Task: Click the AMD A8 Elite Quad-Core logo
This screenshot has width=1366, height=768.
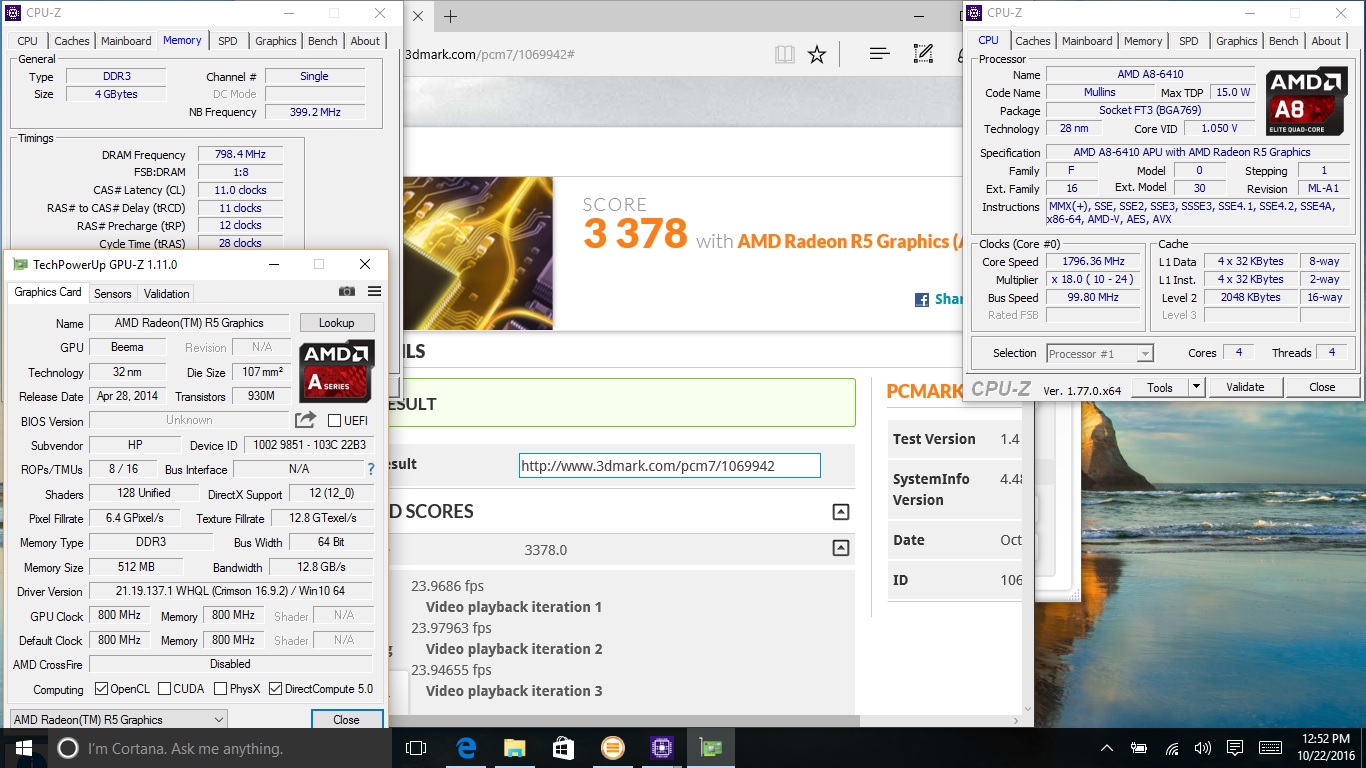Action: click(x=1307, y=102)
